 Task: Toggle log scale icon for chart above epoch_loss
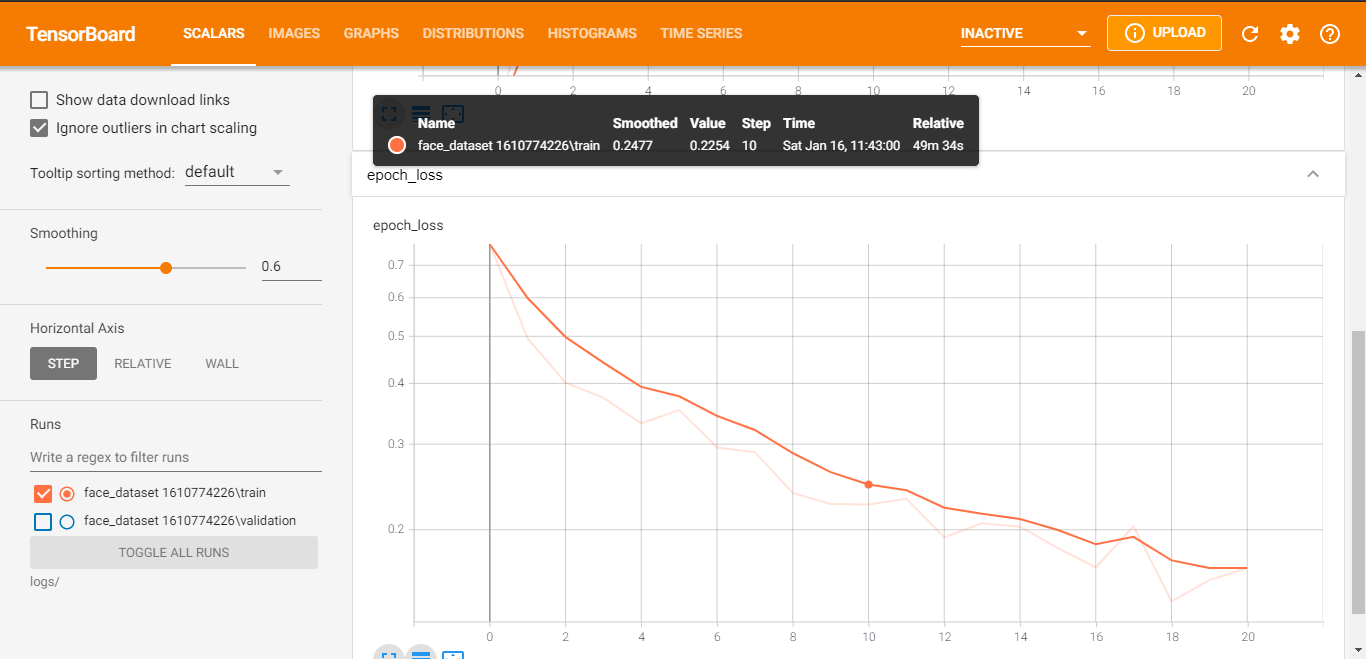coord(421,114)
